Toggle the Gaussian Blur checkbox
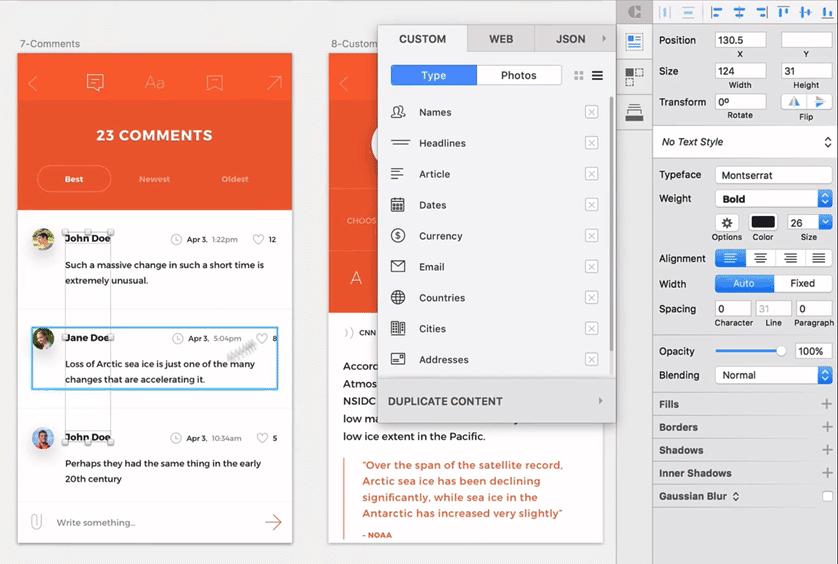838x564 pixels. tap(827, 497)
